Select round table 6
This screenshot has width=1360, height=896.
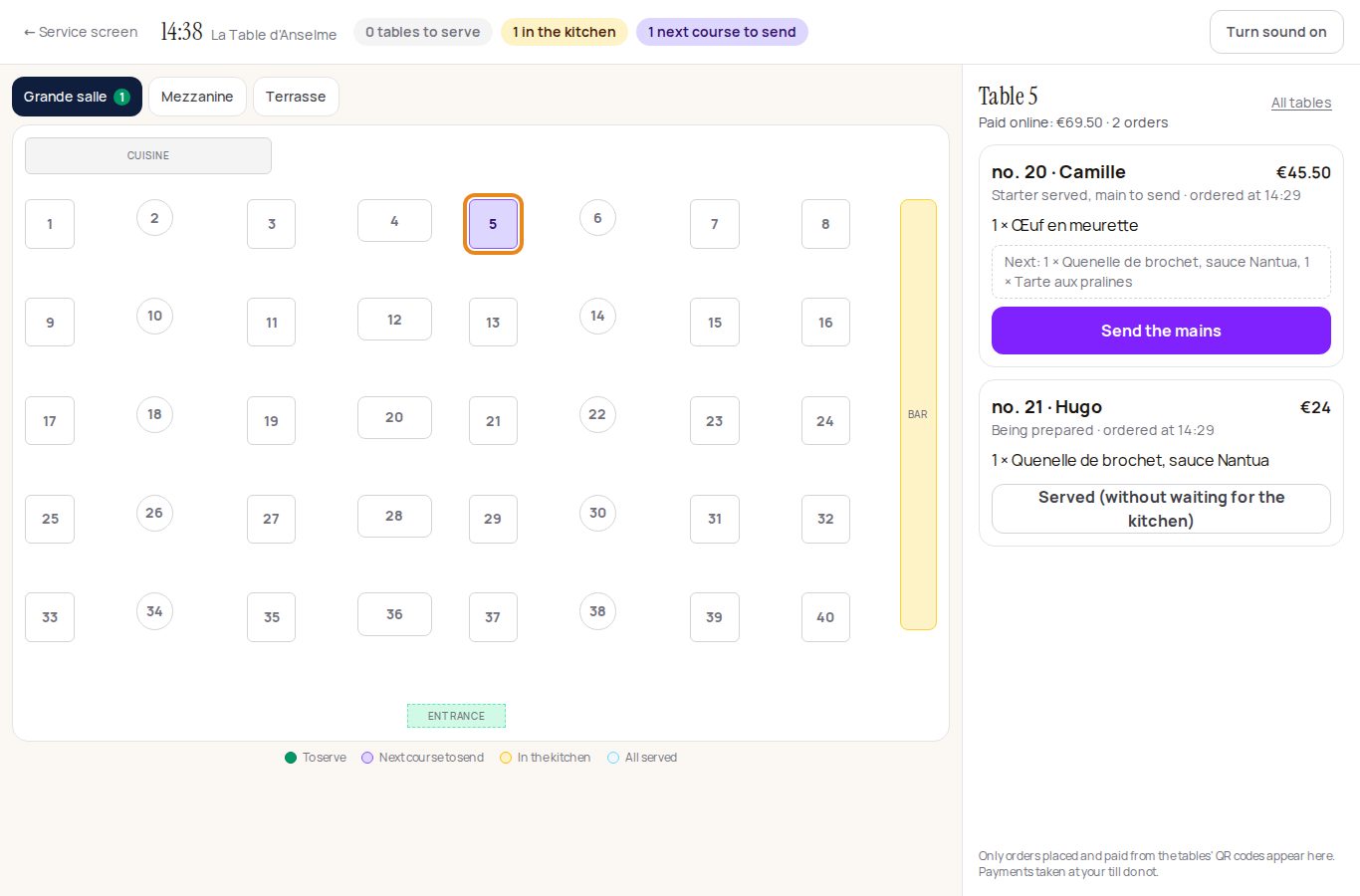pos(597,218)
